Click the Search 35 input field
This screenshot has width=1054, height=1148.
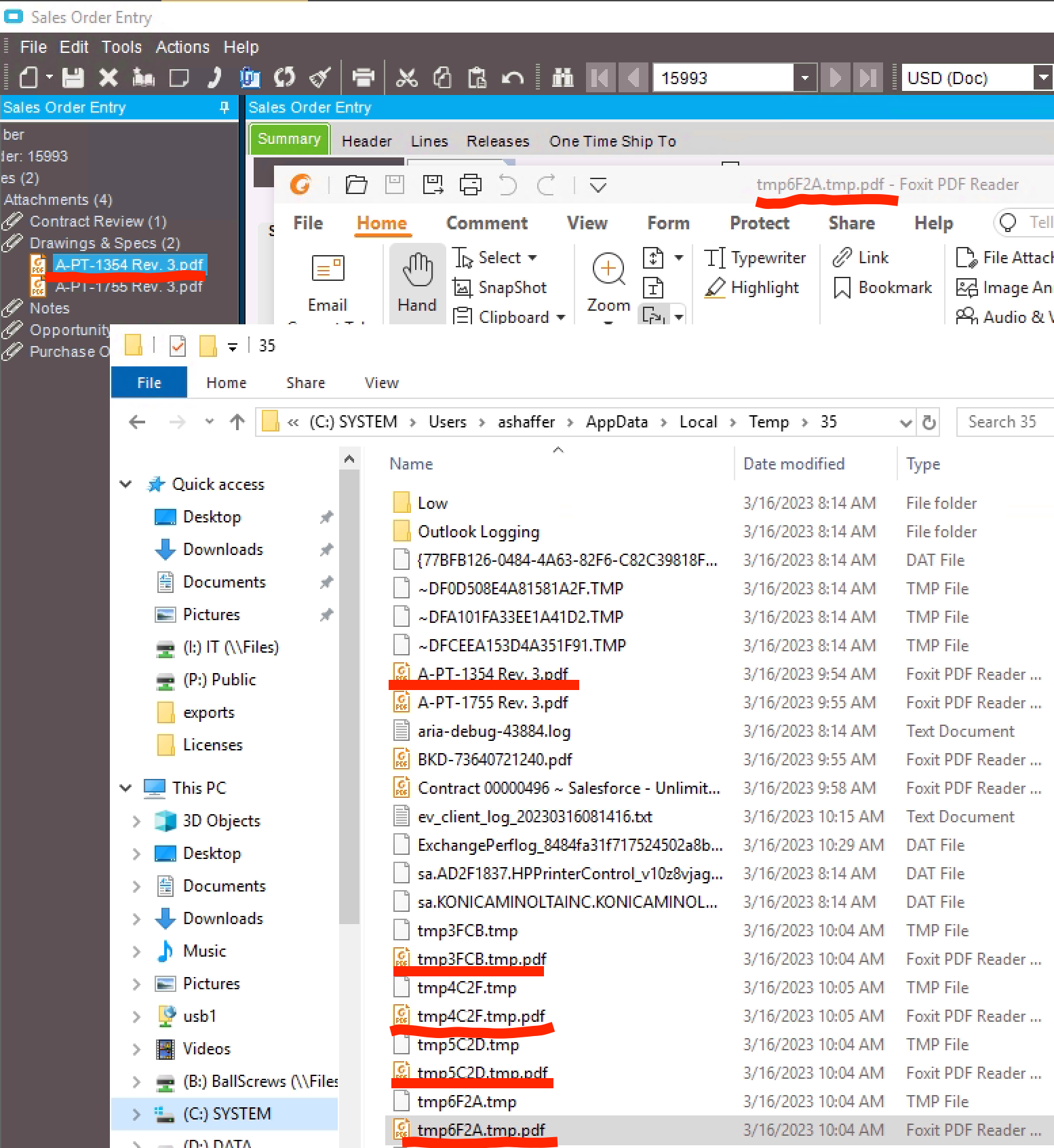[x=1004, y=422]
